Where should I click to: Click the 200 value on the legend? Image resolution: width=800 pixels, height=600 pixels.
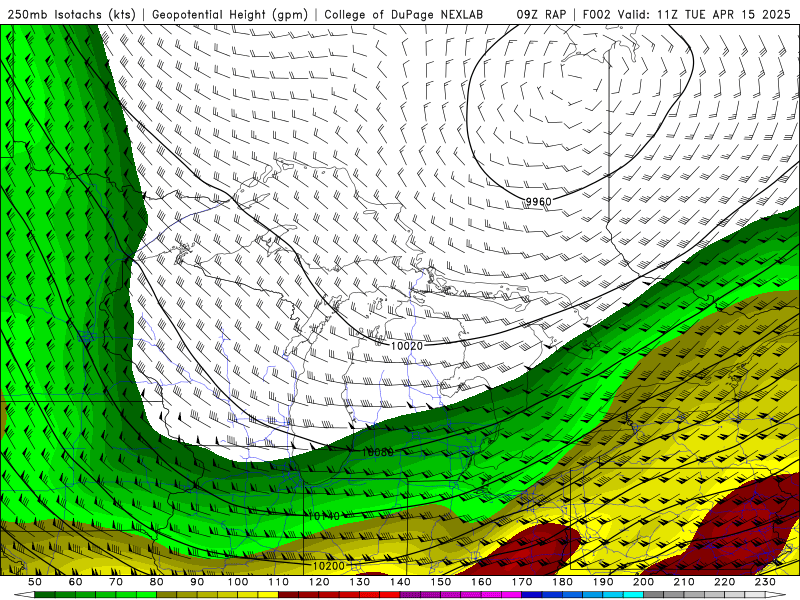tap(644, 582)
